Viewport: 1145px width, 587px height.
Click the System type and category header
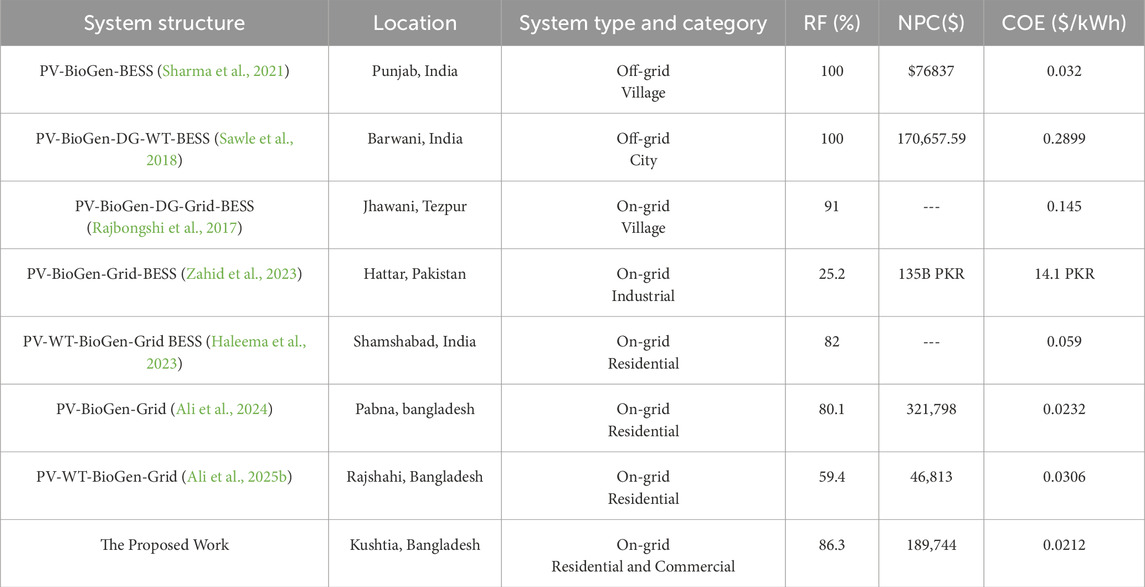(643, 22)
